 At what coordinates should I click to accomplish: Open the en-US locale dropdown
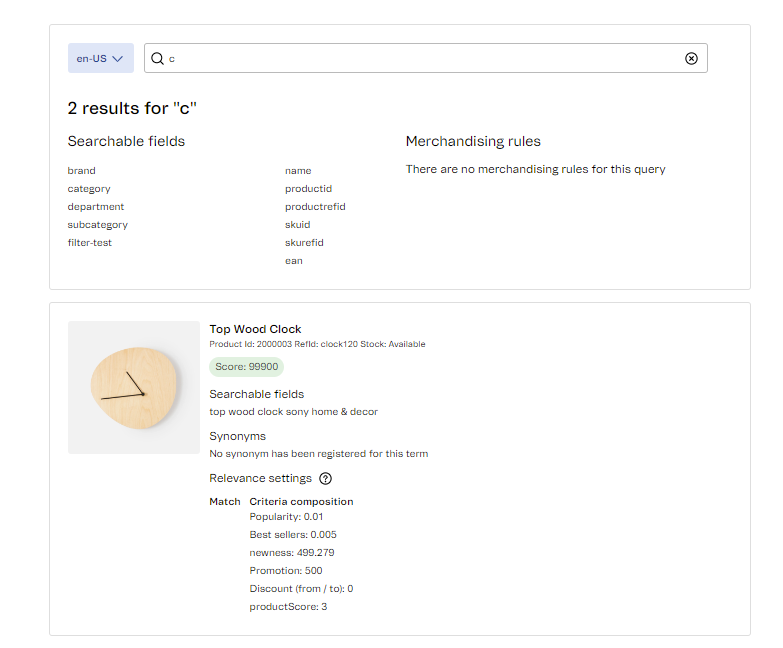click(x=100, y=58)
